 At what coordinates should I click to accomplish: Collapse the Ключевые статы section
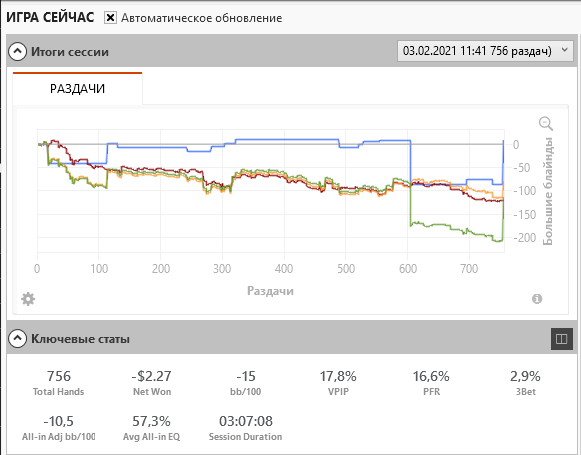click(x=17, y=338)
